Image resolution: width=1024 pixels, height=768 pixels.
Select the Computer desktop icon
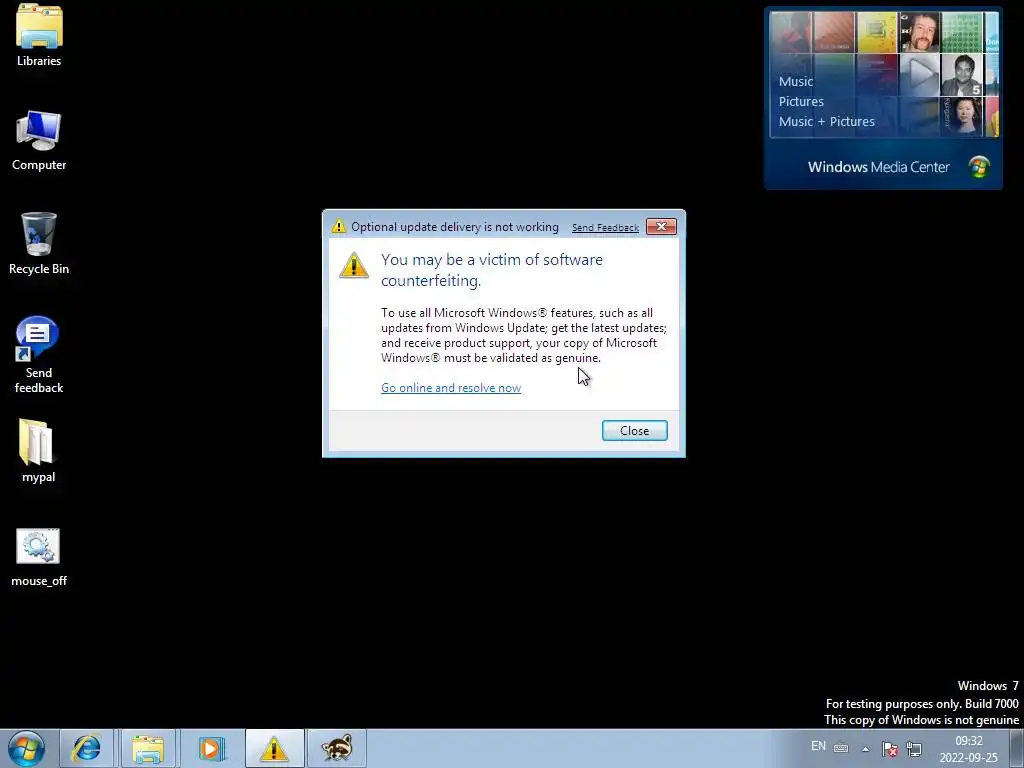point(39,140)
